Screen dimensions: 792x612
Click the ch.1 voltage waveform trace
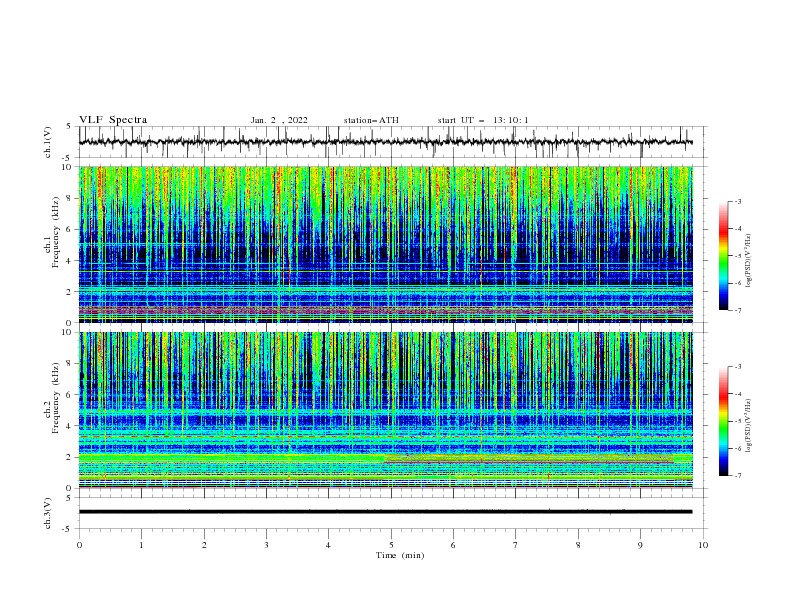click(386, 142)
